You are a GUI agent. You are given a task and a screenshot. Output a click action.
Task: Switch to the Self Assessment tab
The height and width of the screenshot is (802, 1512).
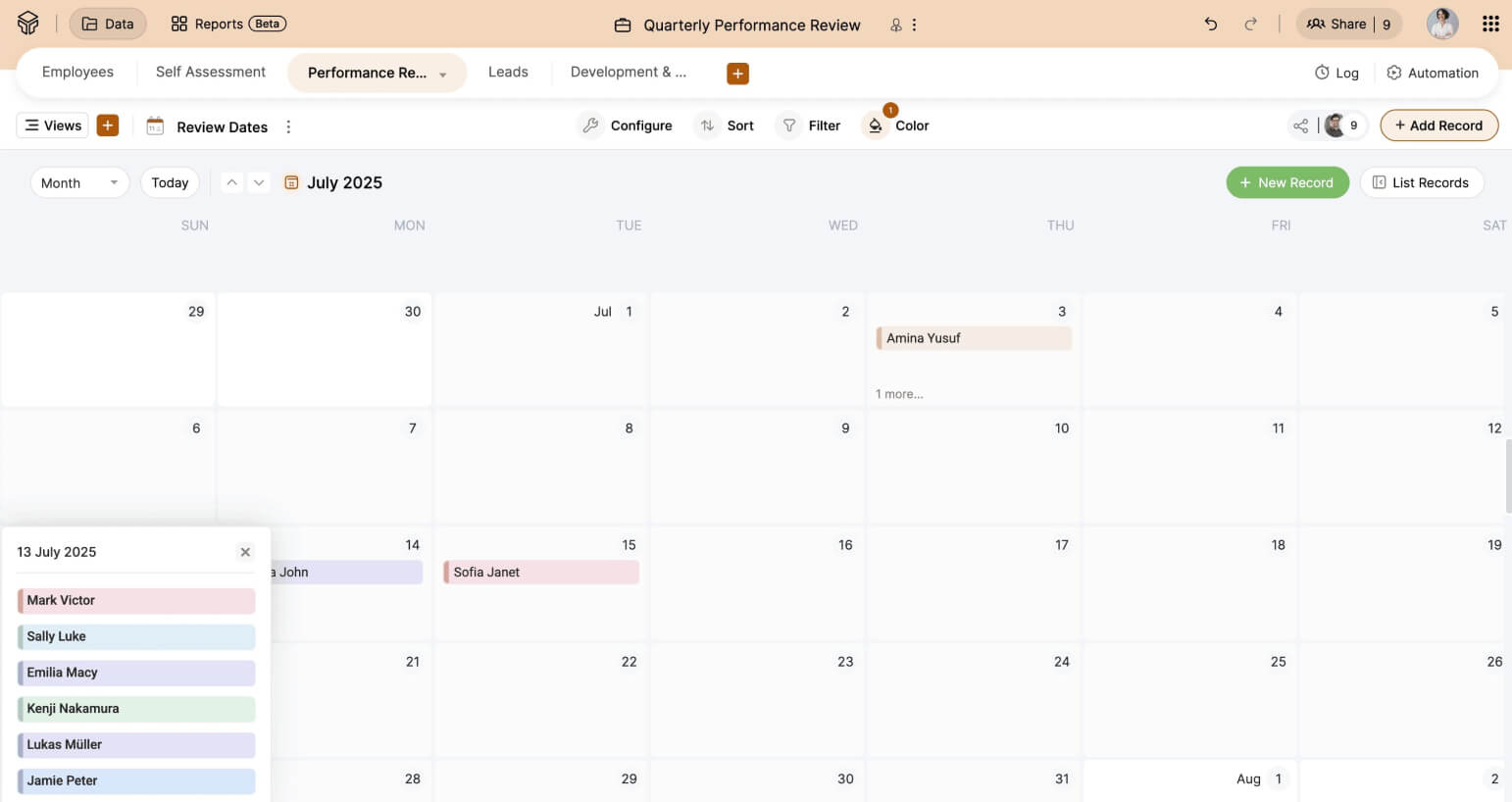[211, 73]
